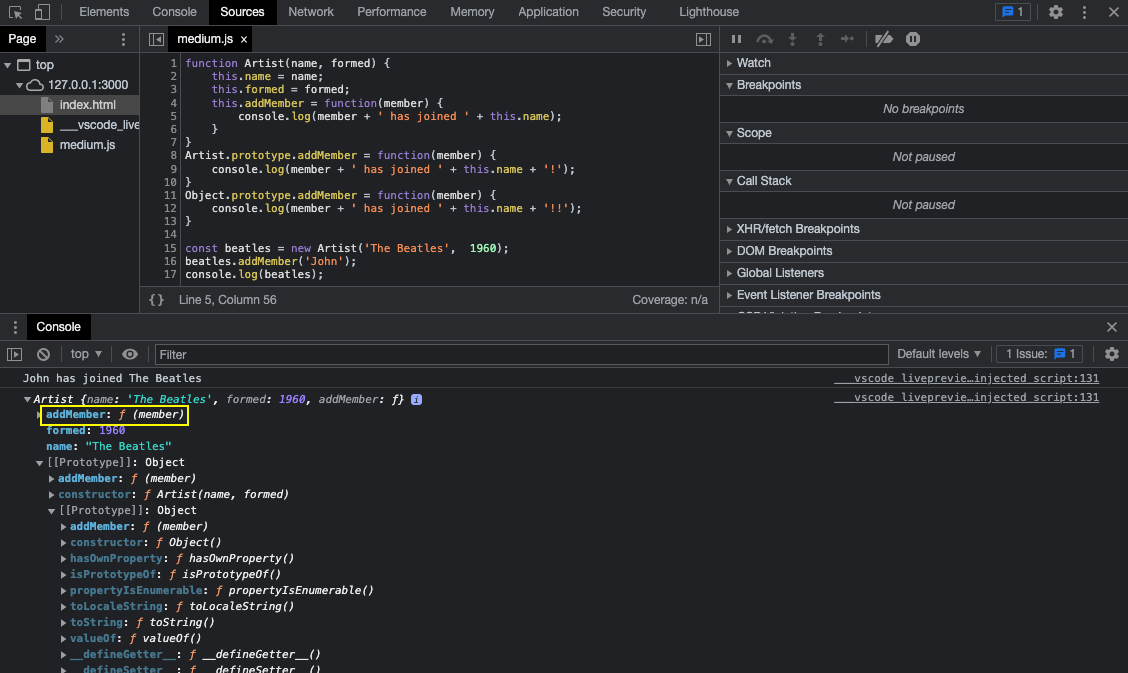
Task: Collapse the top frame tree node
Action: click(7, 65)
